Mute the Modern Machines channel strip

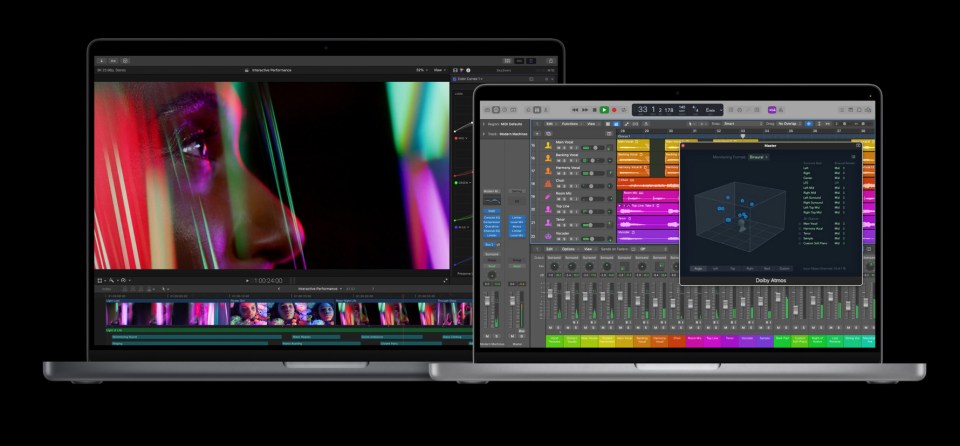pos(487,336)
